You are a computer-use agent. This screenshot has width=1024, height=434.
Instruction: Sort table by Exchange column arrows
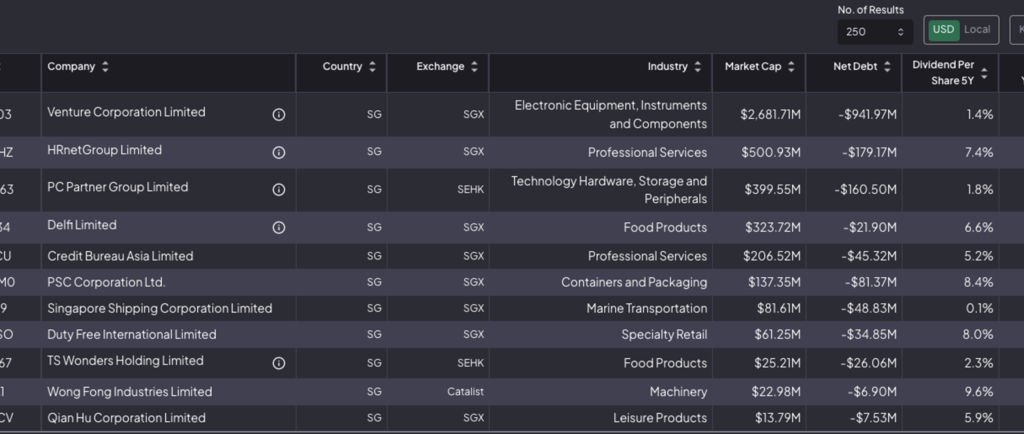(x=474, y=67)
